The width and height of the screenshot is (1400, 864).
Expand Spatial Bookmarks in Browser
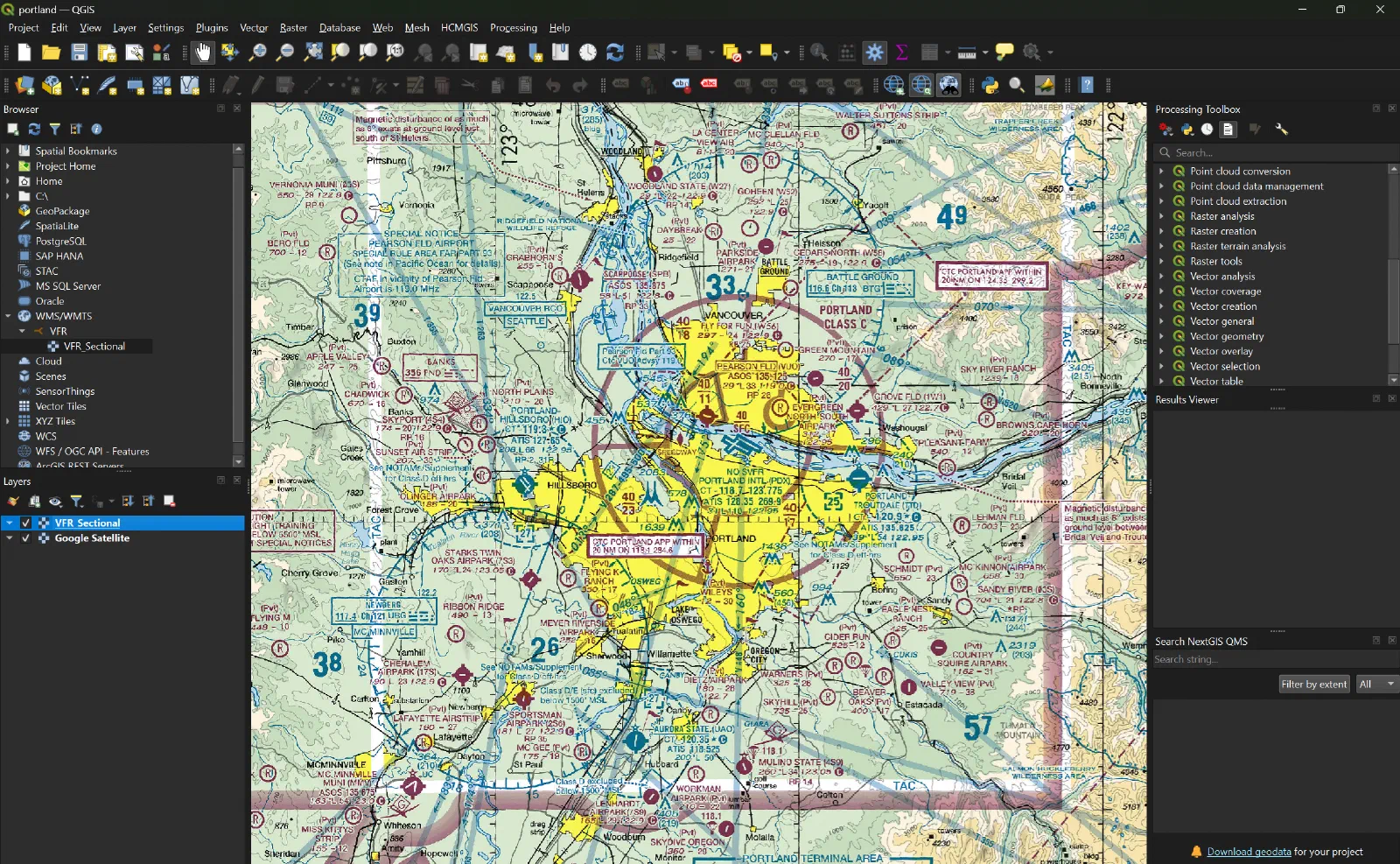(x=8, y=151)
